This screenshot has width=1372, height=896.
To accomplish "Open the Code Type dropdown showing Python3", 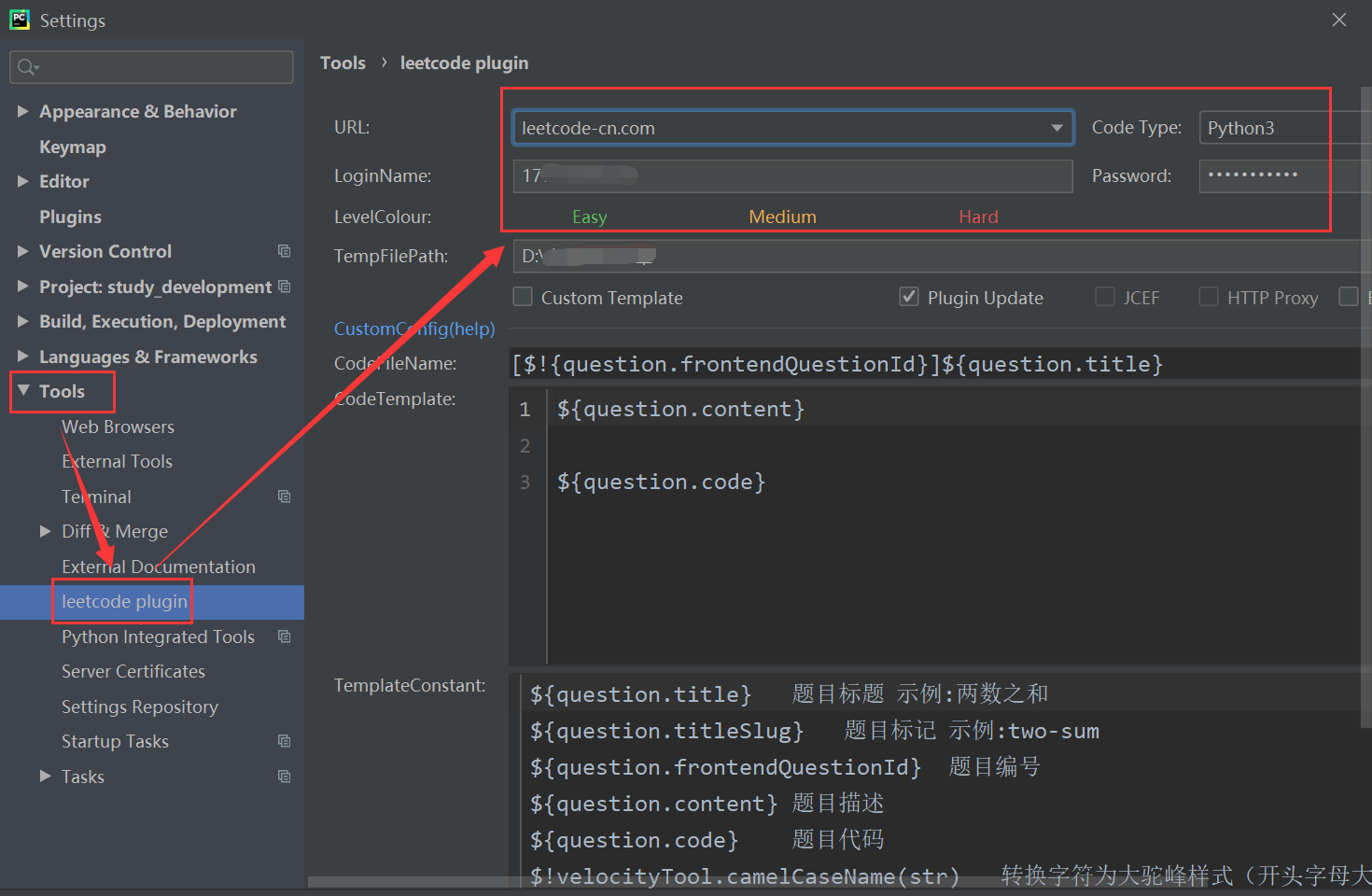I will point(1285,128).
